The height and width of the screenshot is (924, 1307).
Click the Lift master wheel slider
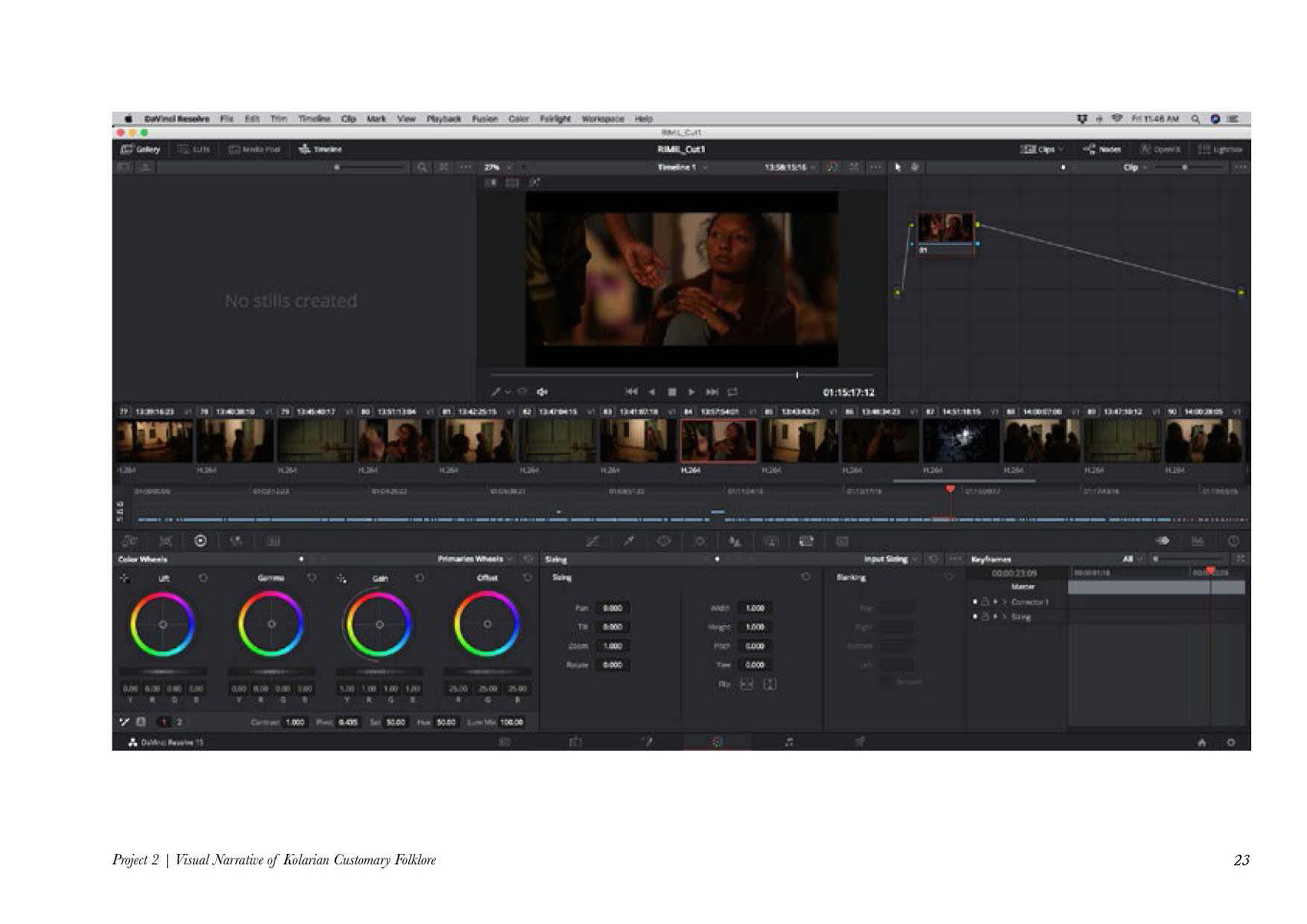pyautogui.click(x=163, y=672)
